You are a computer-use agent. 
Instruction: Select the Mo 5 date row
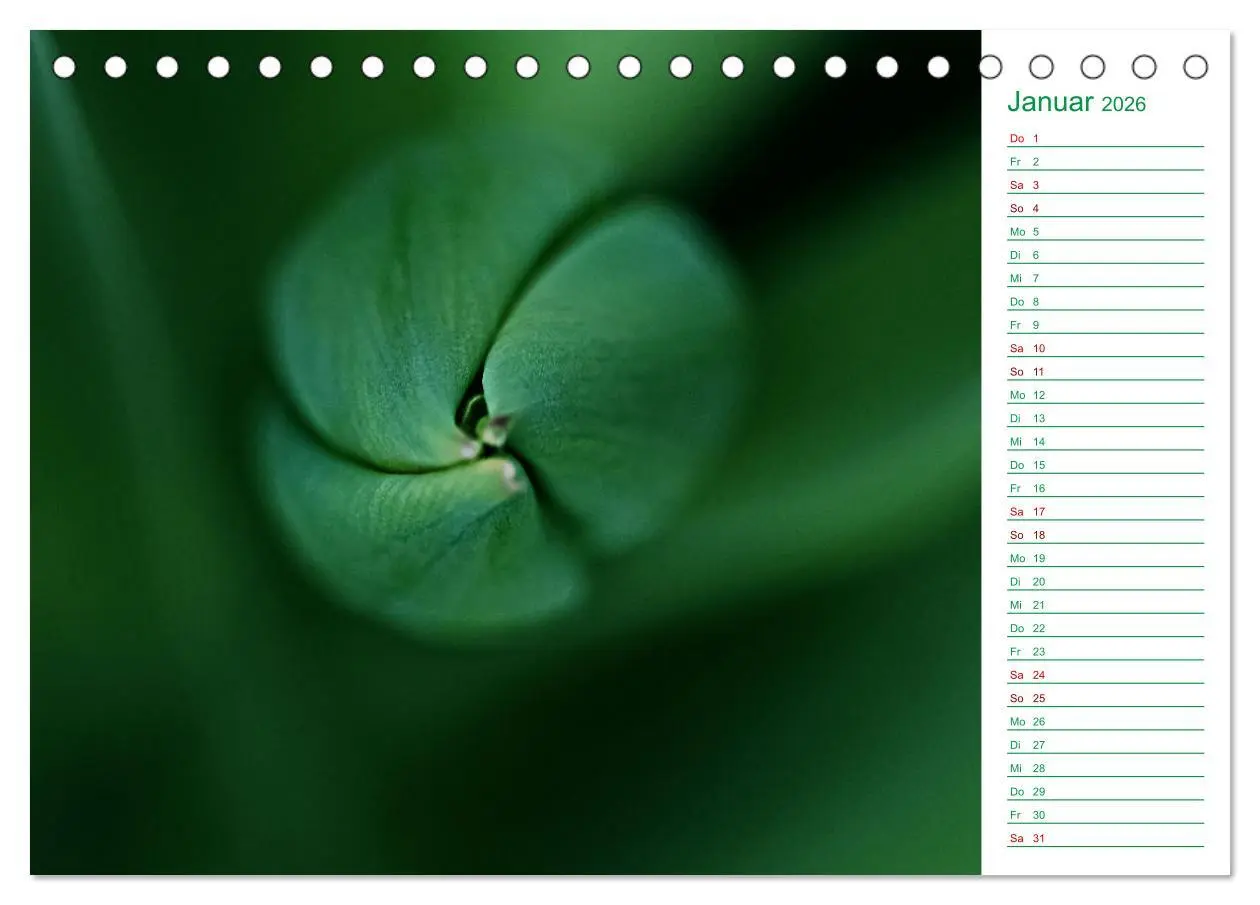tap(1105, 231)
